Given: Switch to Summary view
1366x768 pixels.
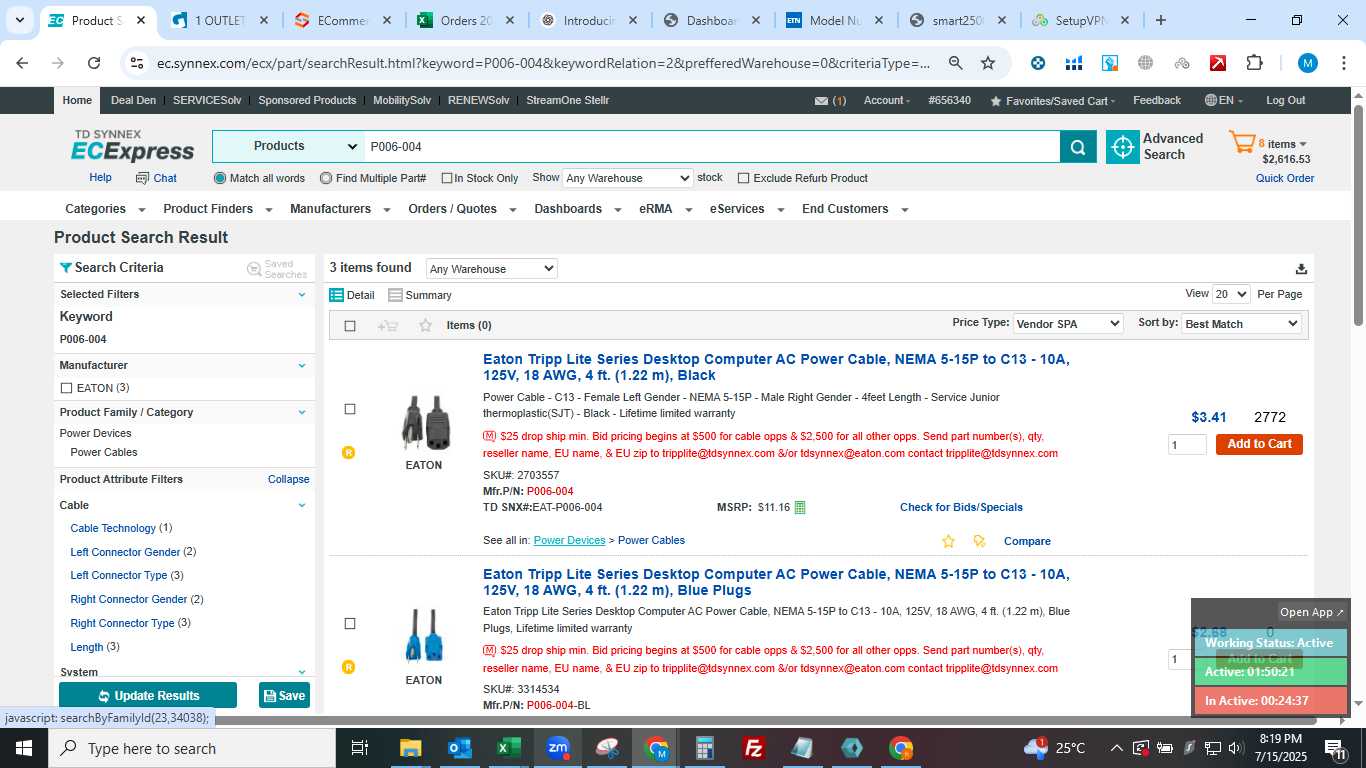Looking at the screenshot, I should point(420,295).
